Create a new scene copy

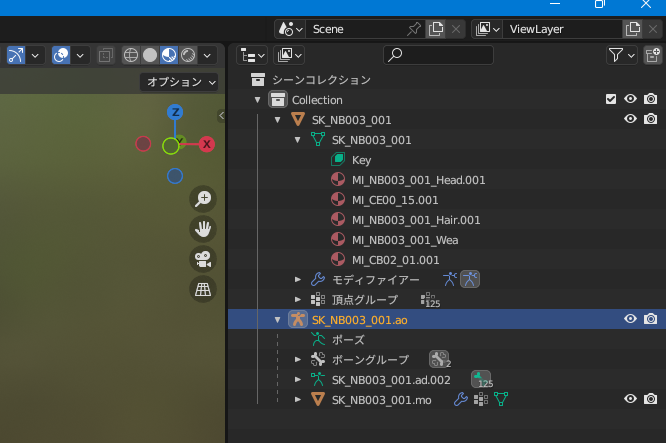click(435, 29)
